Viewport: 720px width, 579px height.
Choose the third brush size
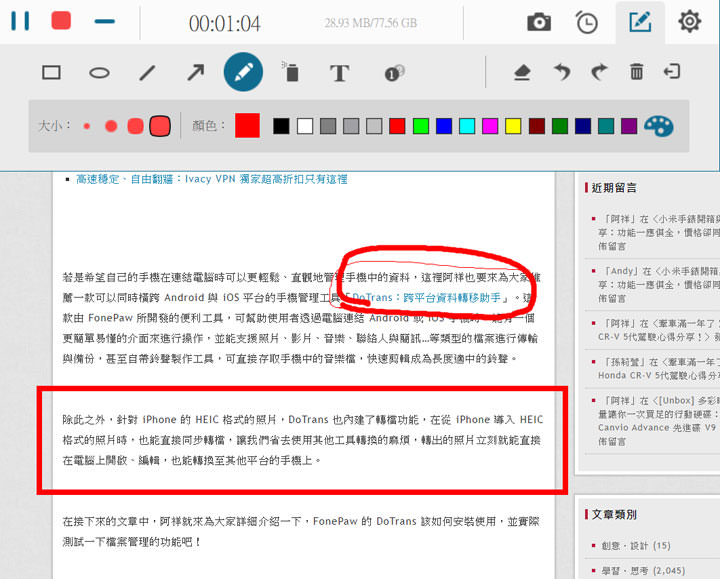click(135, 126)
